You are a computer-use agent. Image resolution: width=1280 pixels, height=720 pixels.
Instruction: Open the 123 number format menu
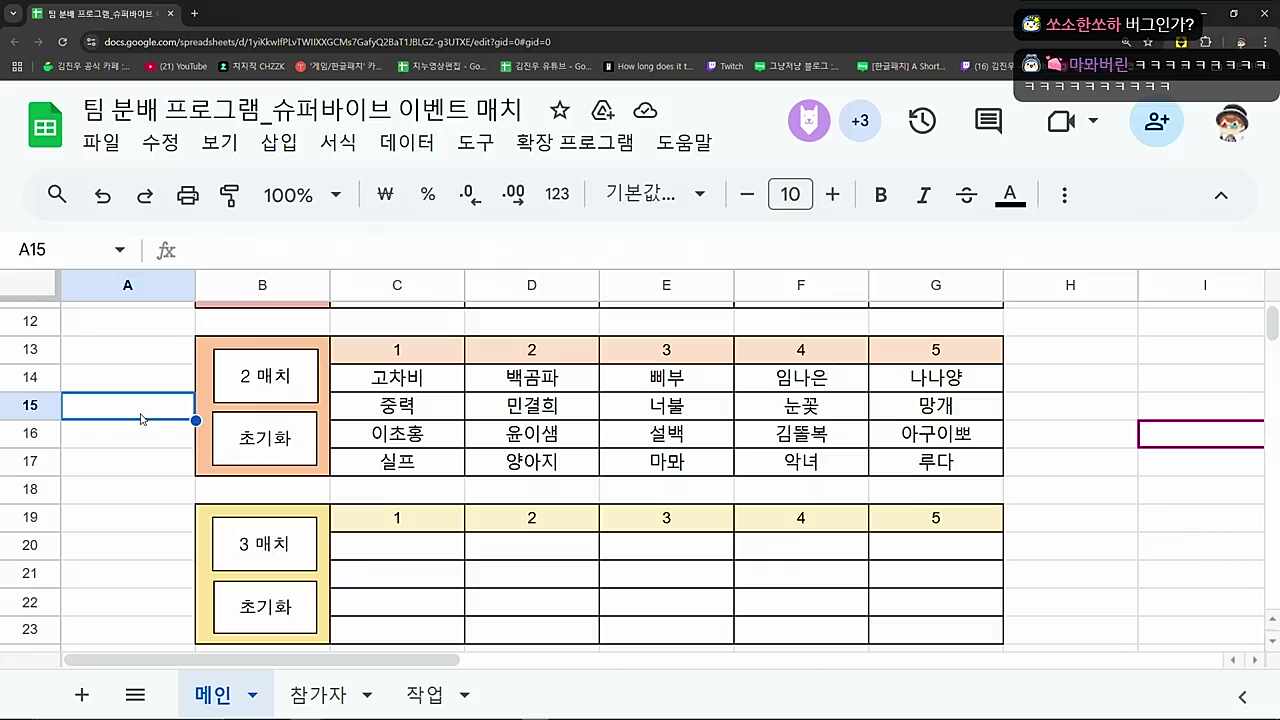pyautogui.click(x=557, y=195)
